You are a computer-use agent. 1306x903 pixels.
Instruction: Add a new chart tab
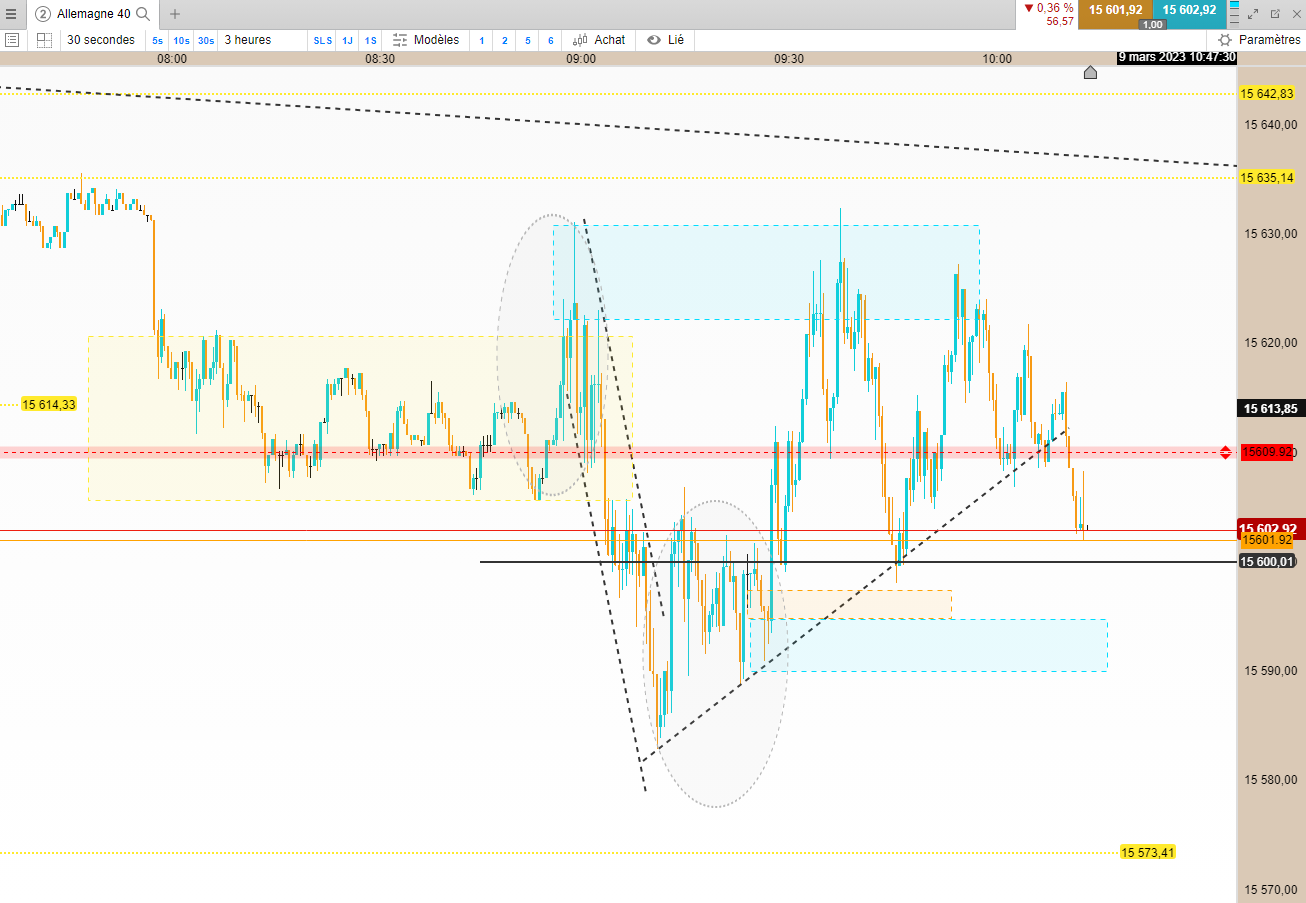175,14
